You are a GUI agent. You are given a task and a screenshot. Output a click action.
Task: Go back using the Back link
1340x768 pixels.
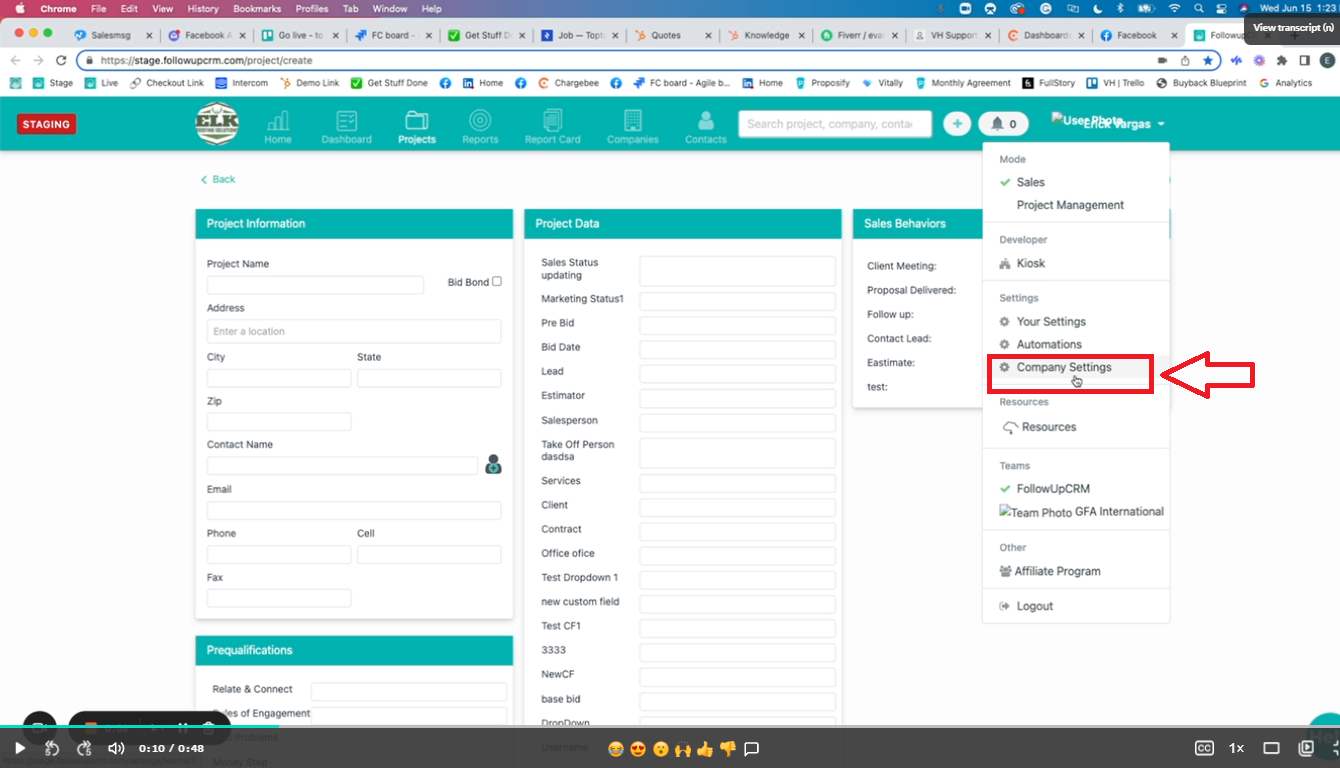click(218, 179)
